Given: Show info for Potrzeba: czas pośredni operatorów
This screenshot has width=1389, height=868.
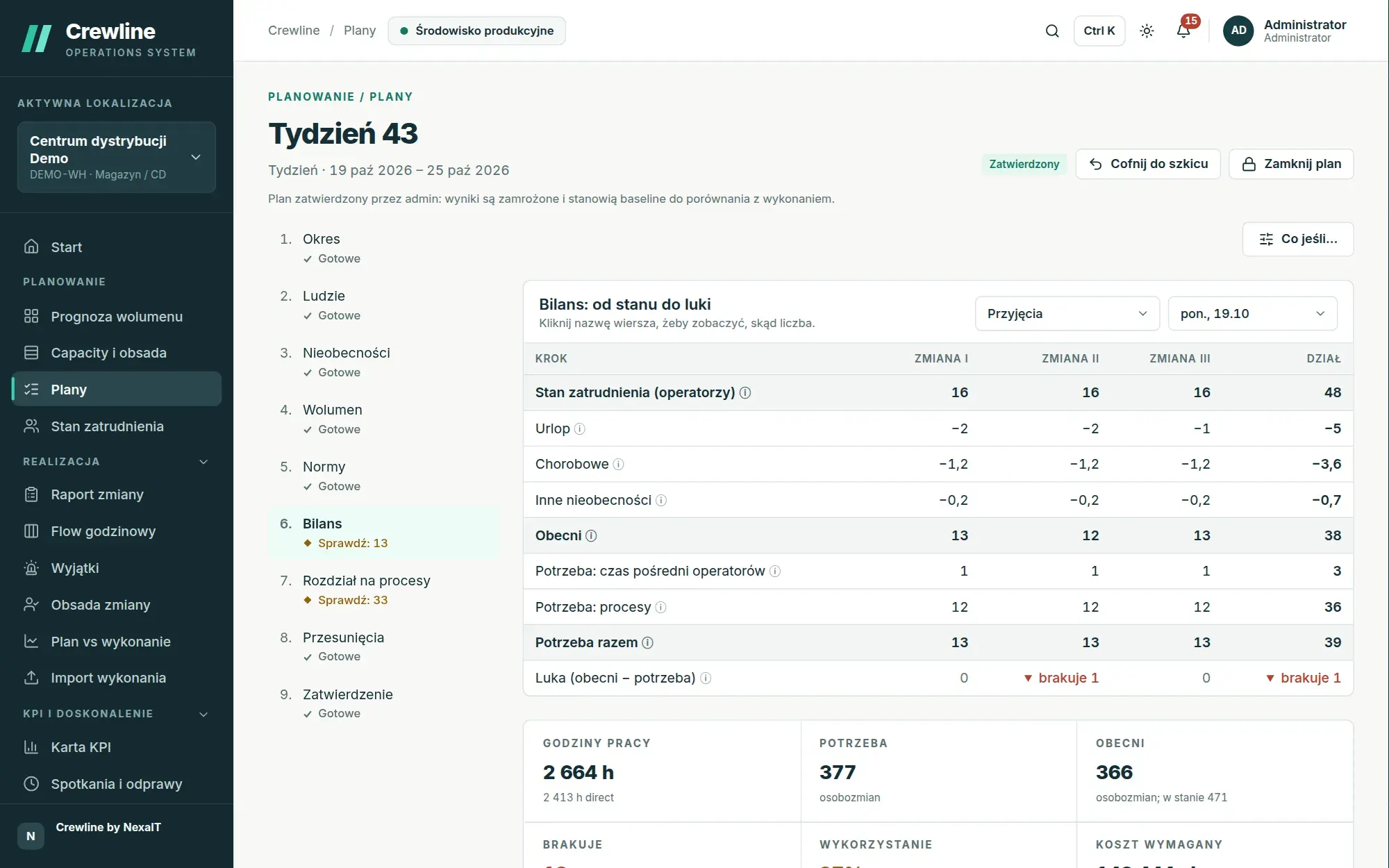Looking at the screenshot, I should [775, 571].
